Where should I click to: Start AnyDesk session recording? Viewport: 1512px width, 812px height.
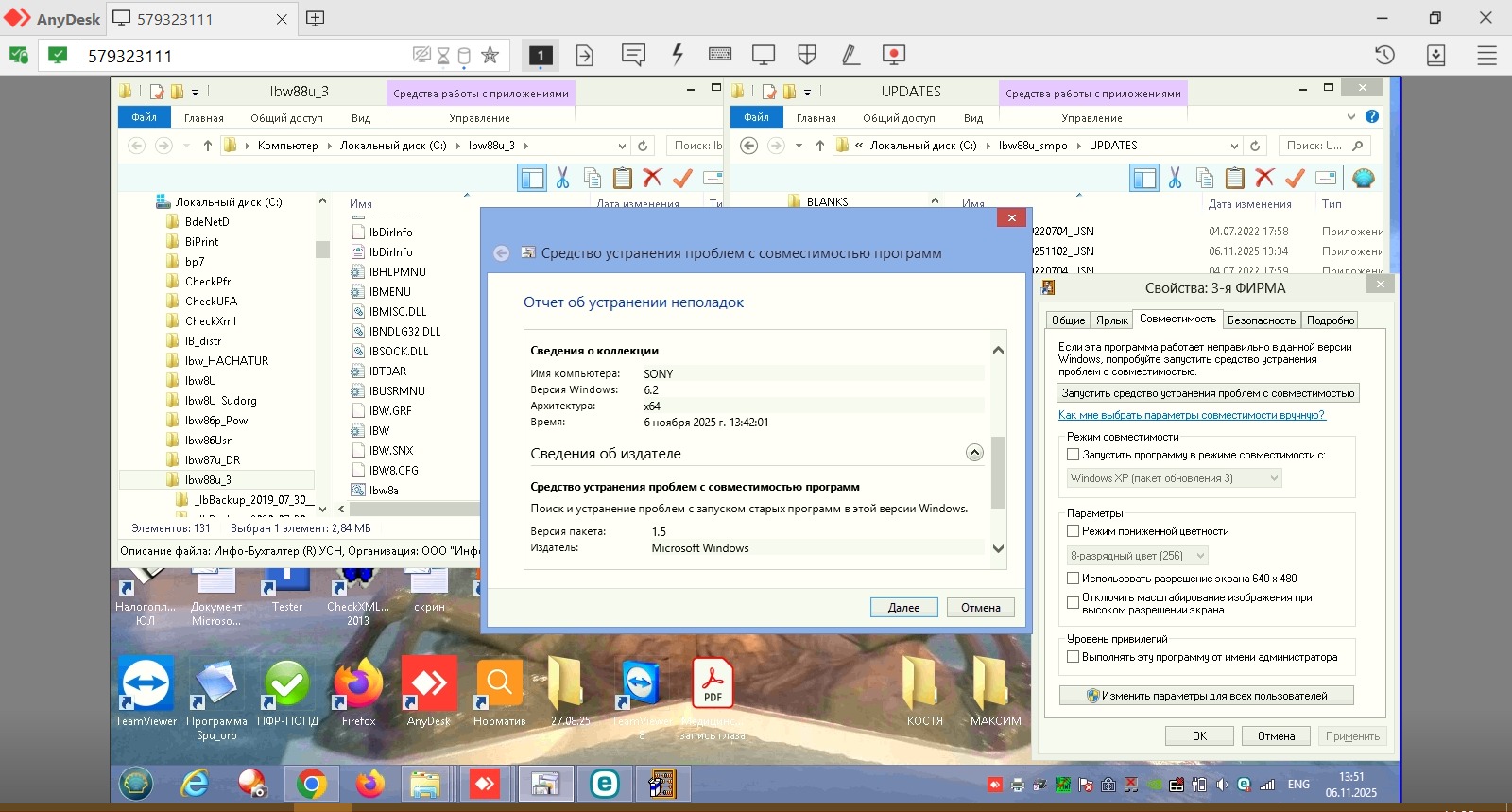click(894, 55)
